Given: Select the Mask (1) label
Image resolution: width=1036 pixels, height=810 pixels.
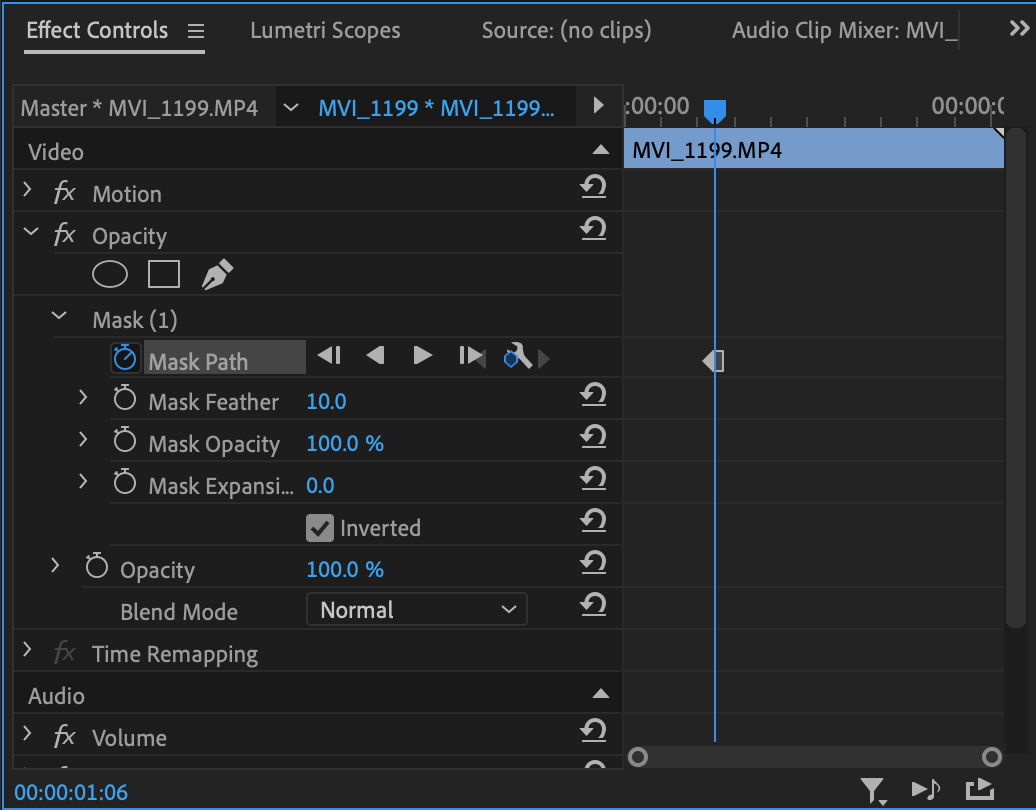Looking at the screenshot, I should tap(135, 320).
